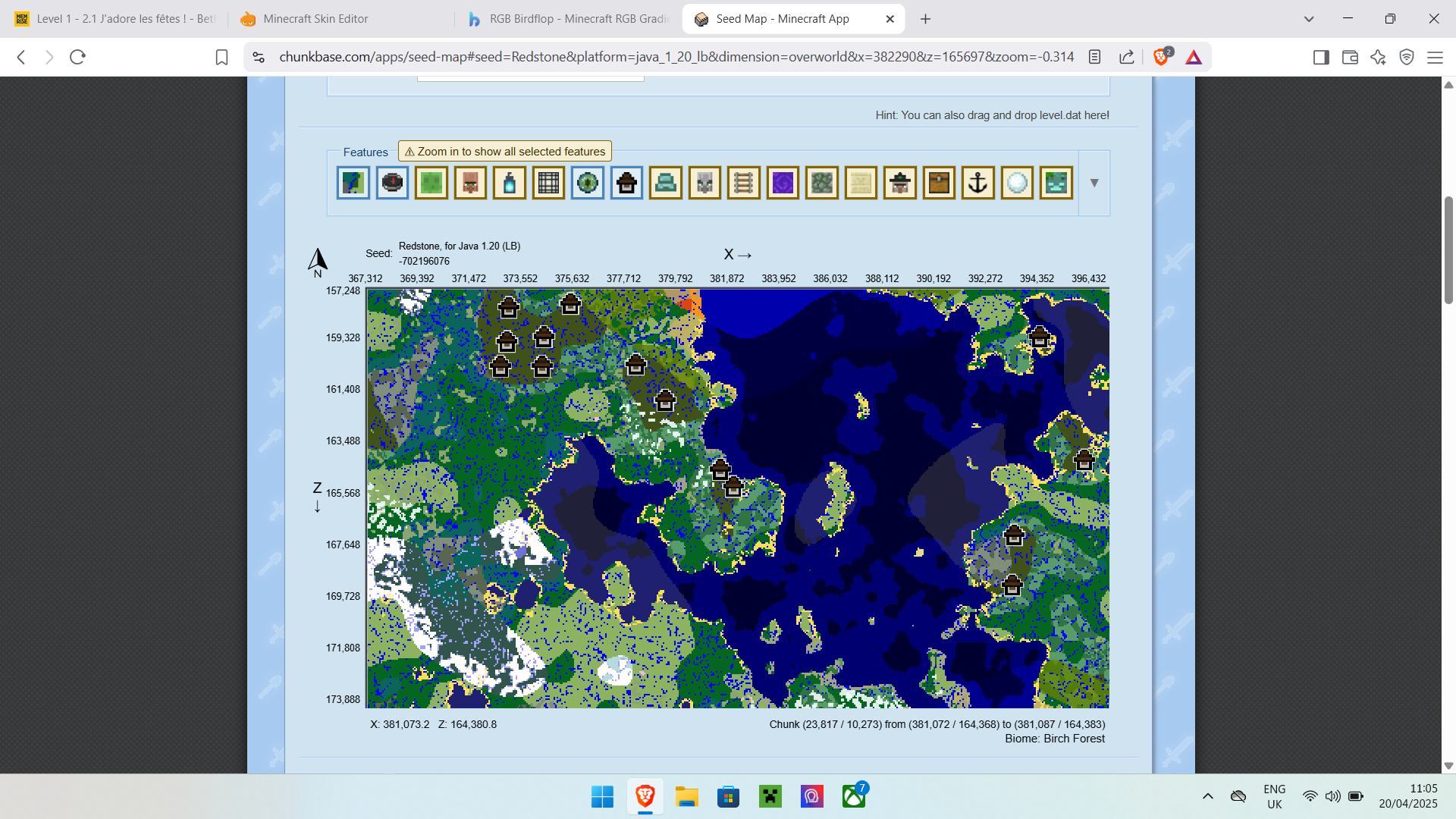View site information icon in address bar
Viewport: 1456px width, 819px height.
click(259, 57)
